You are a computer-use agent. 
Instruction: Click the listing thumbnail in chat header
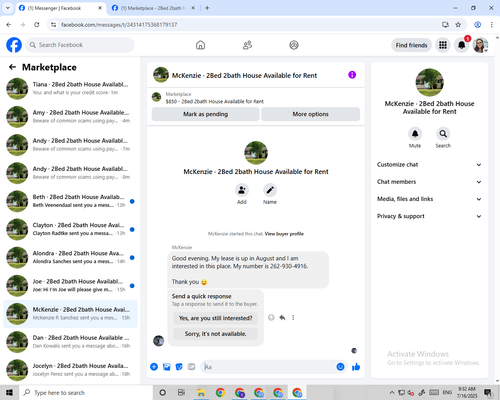(161, 75)
